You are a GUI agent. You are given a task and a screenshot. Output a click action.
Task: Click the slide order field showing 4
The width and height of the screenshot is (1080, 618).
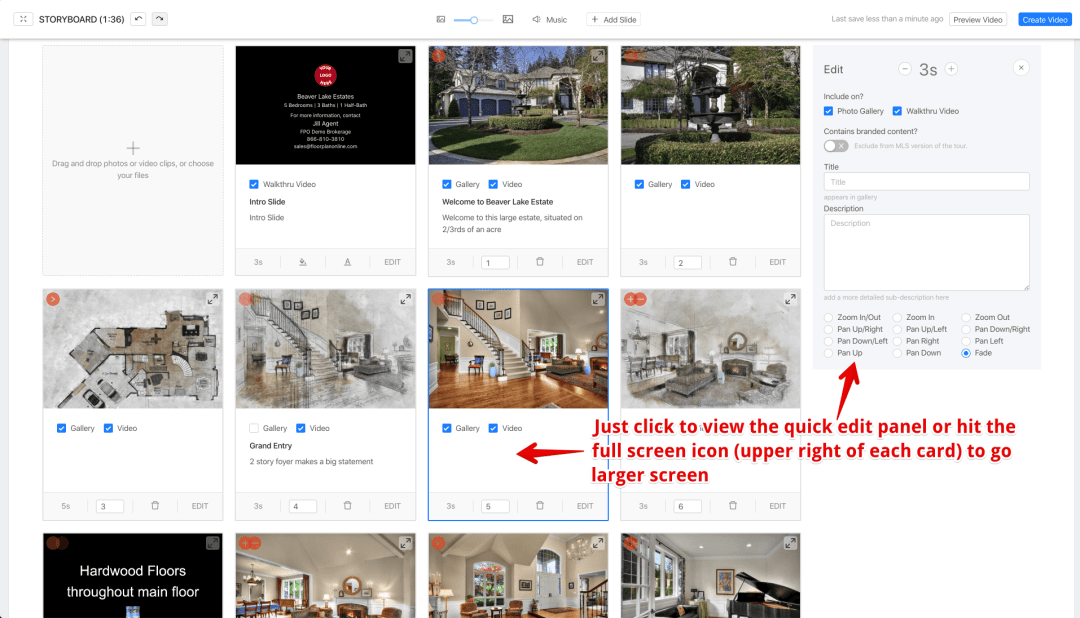[x=302, y=506]
